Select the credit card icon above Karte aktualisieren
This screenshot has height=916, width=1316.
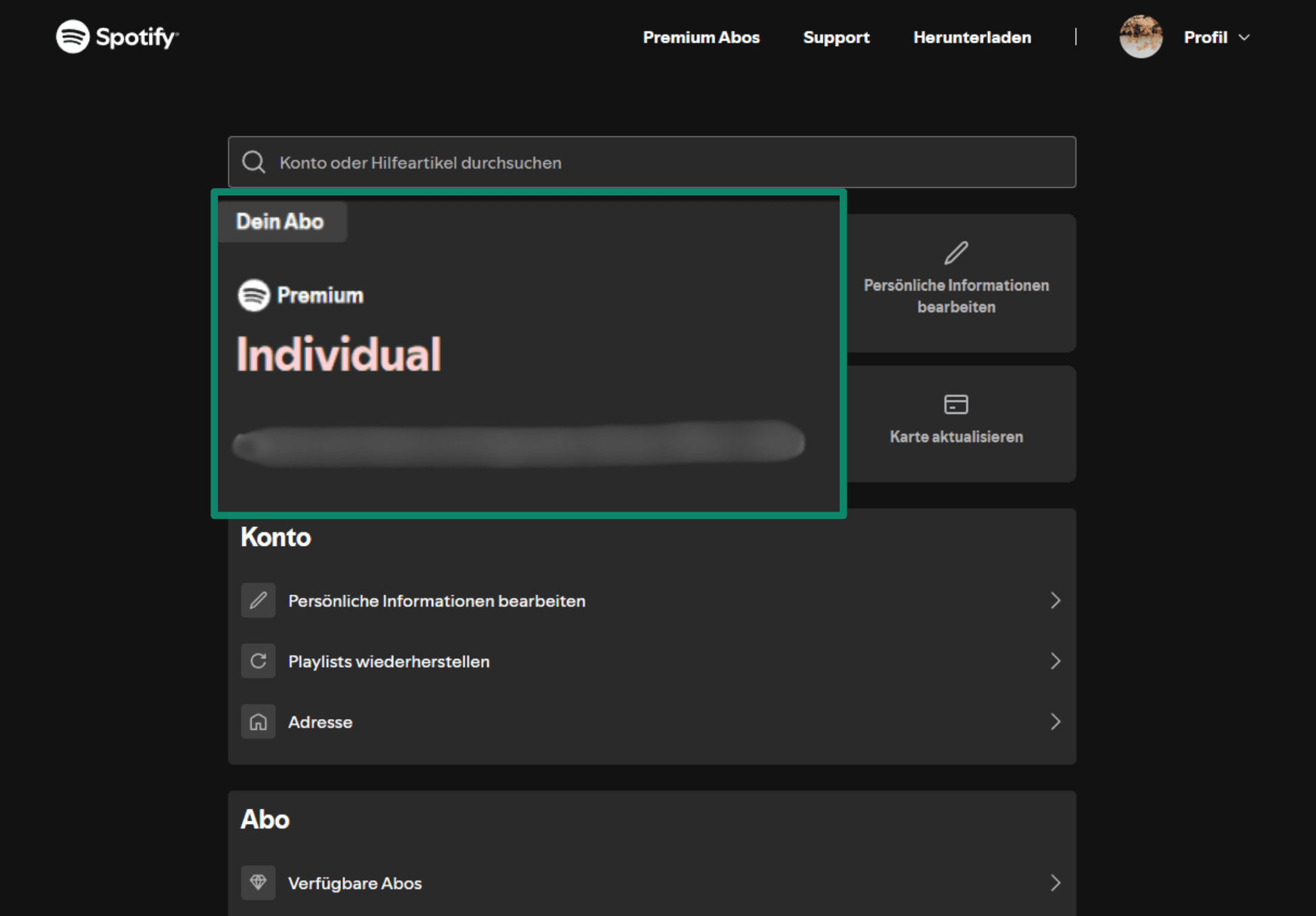coord(955,404)
